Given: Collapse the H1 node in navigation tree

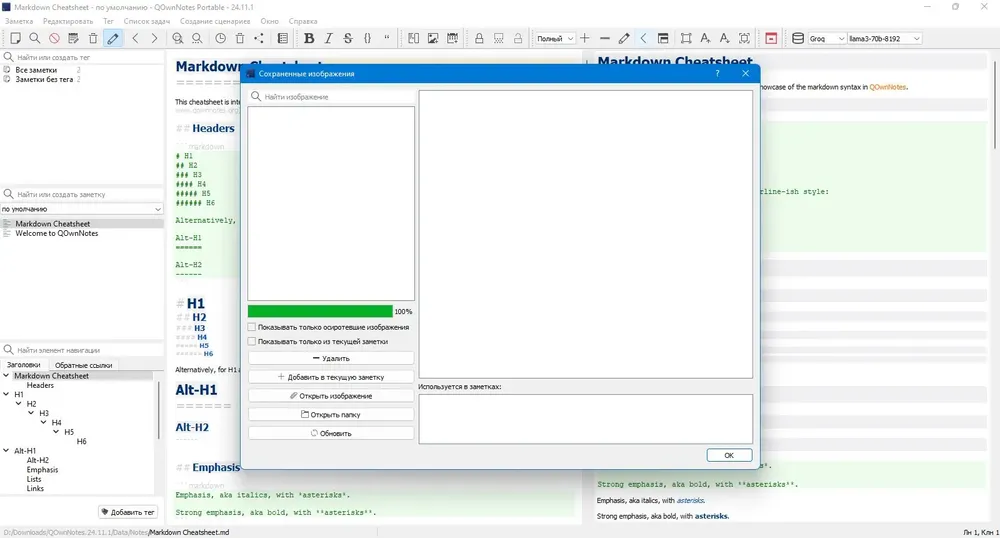Looking at the screenshot, I should 6,395.
